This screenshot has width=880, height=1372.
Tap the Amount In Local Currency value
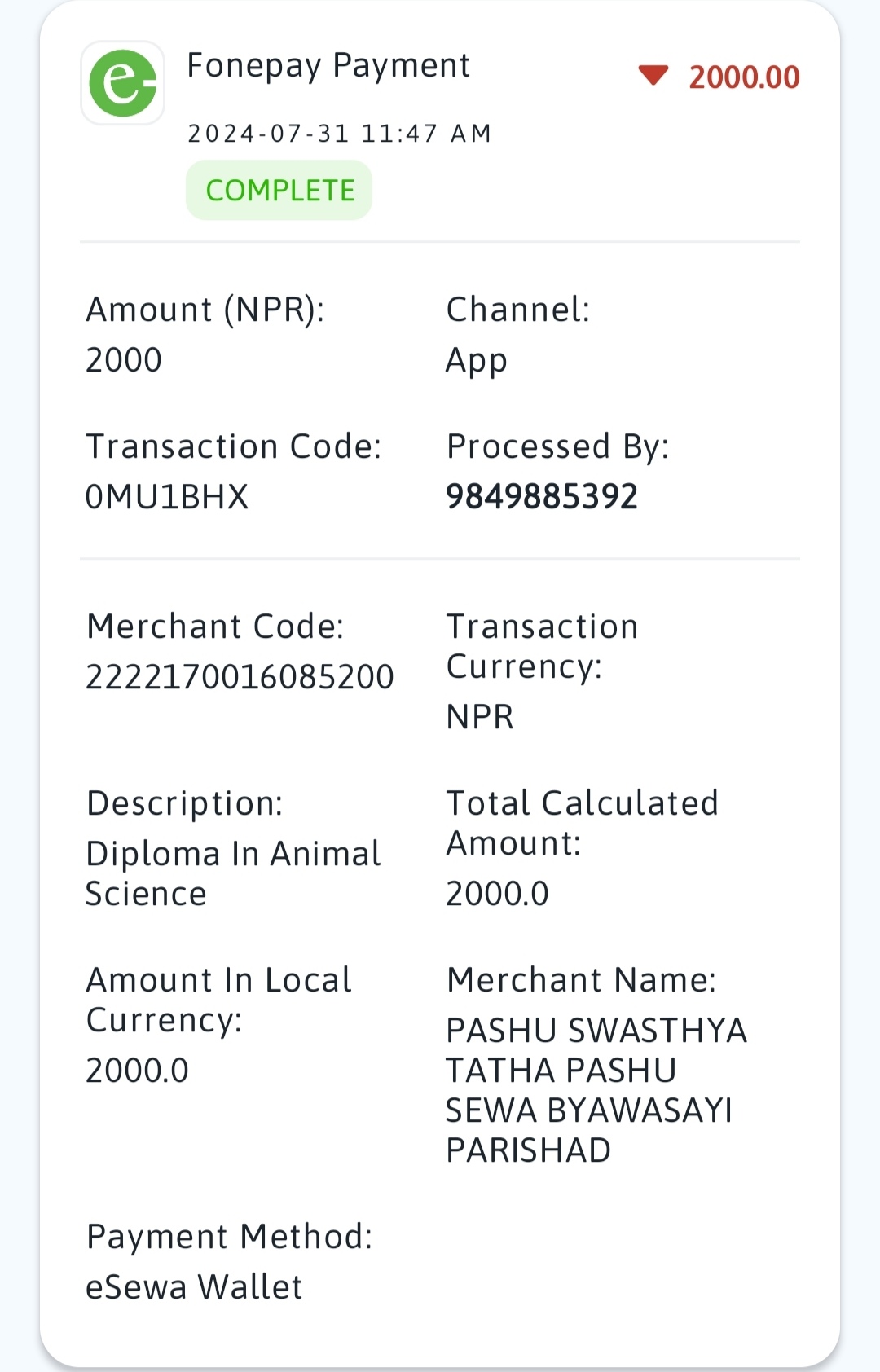click(137, 1070)
